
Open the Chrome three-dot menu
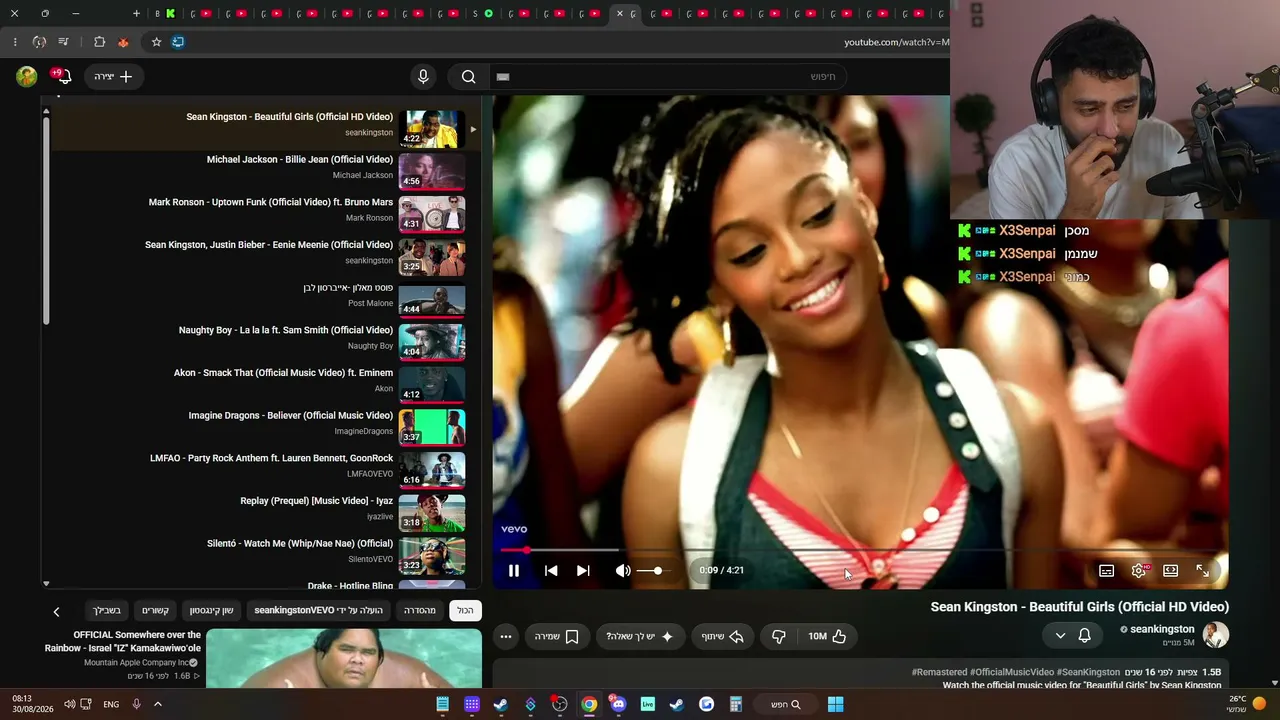pyautogui.click(x=15, y=42)
